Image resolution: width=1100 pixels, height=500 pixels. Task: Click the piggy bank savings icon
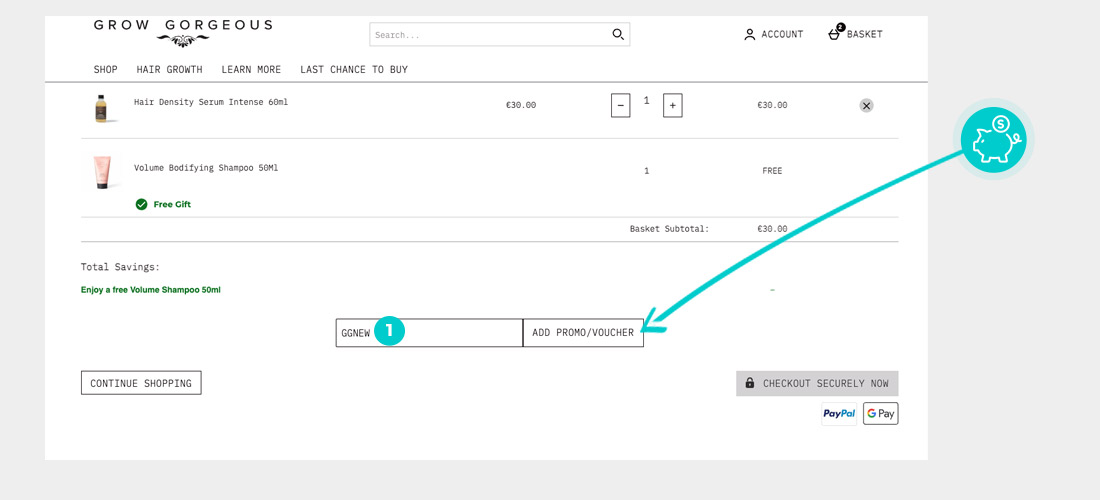coord(993,142)
